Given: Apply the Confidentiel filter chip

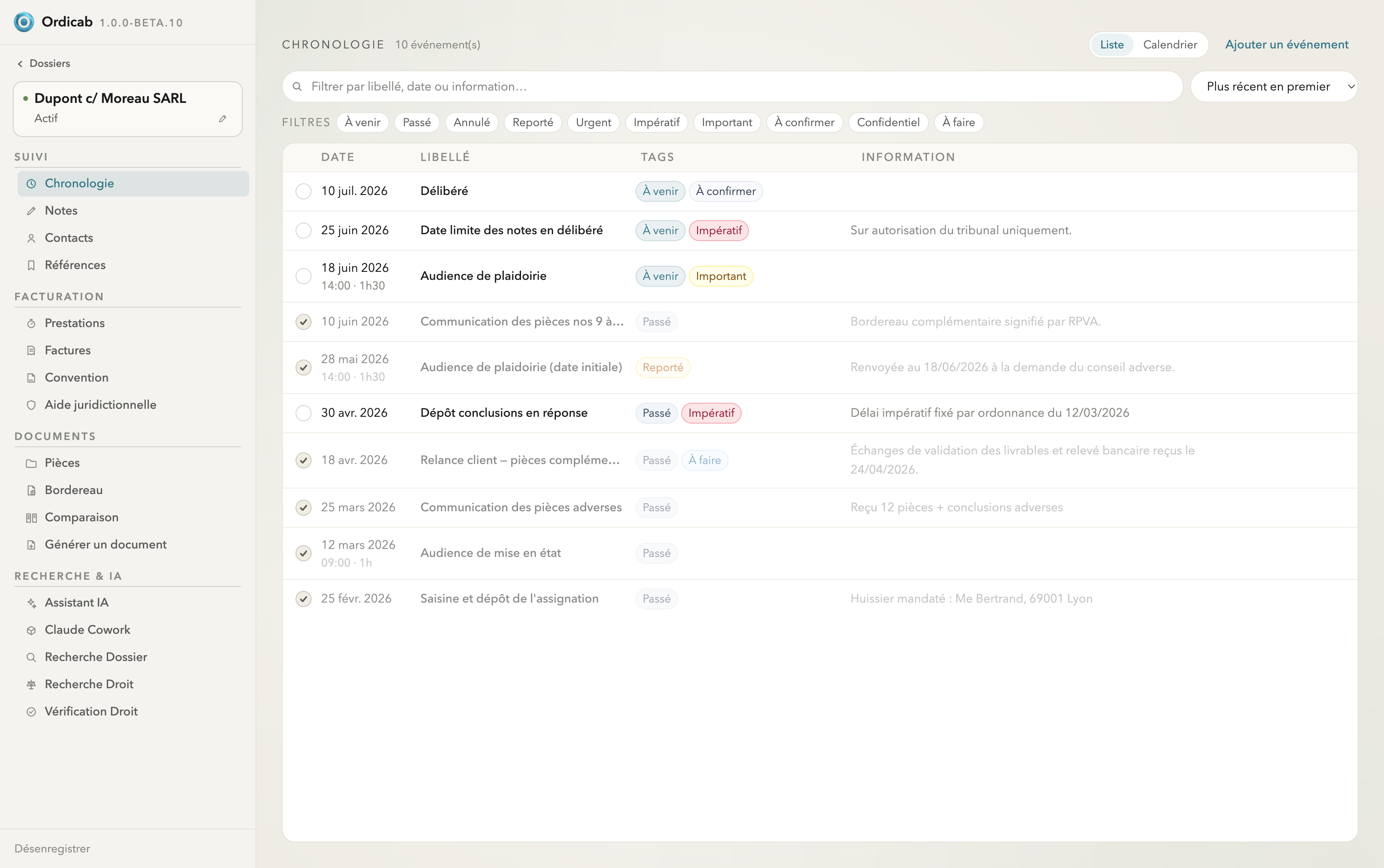Looking at the screenshot, I should (888, 122).
